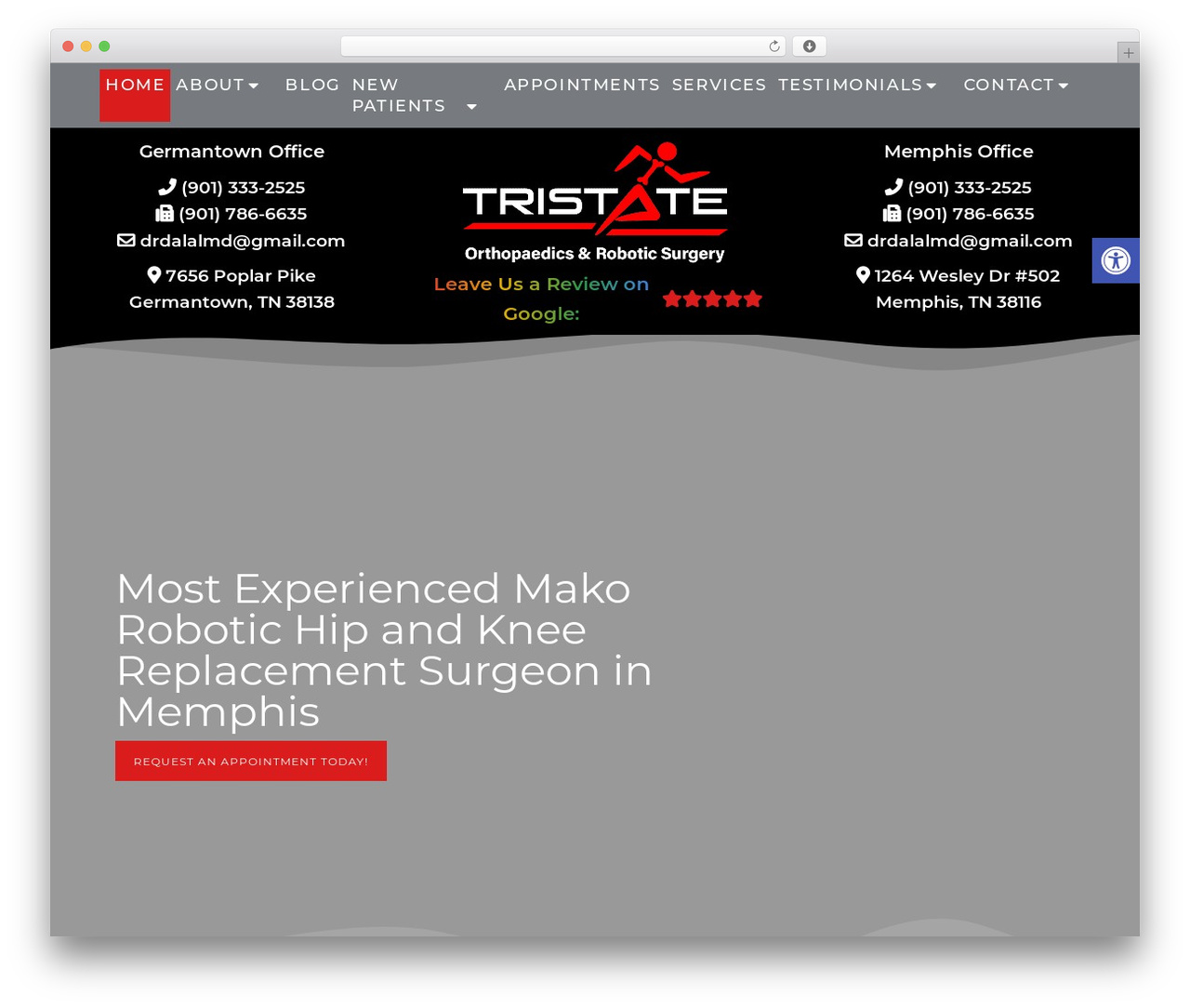Click the Memphis Office fax icon
The image size is (1190, 1008).
click(x=892, y=214)
